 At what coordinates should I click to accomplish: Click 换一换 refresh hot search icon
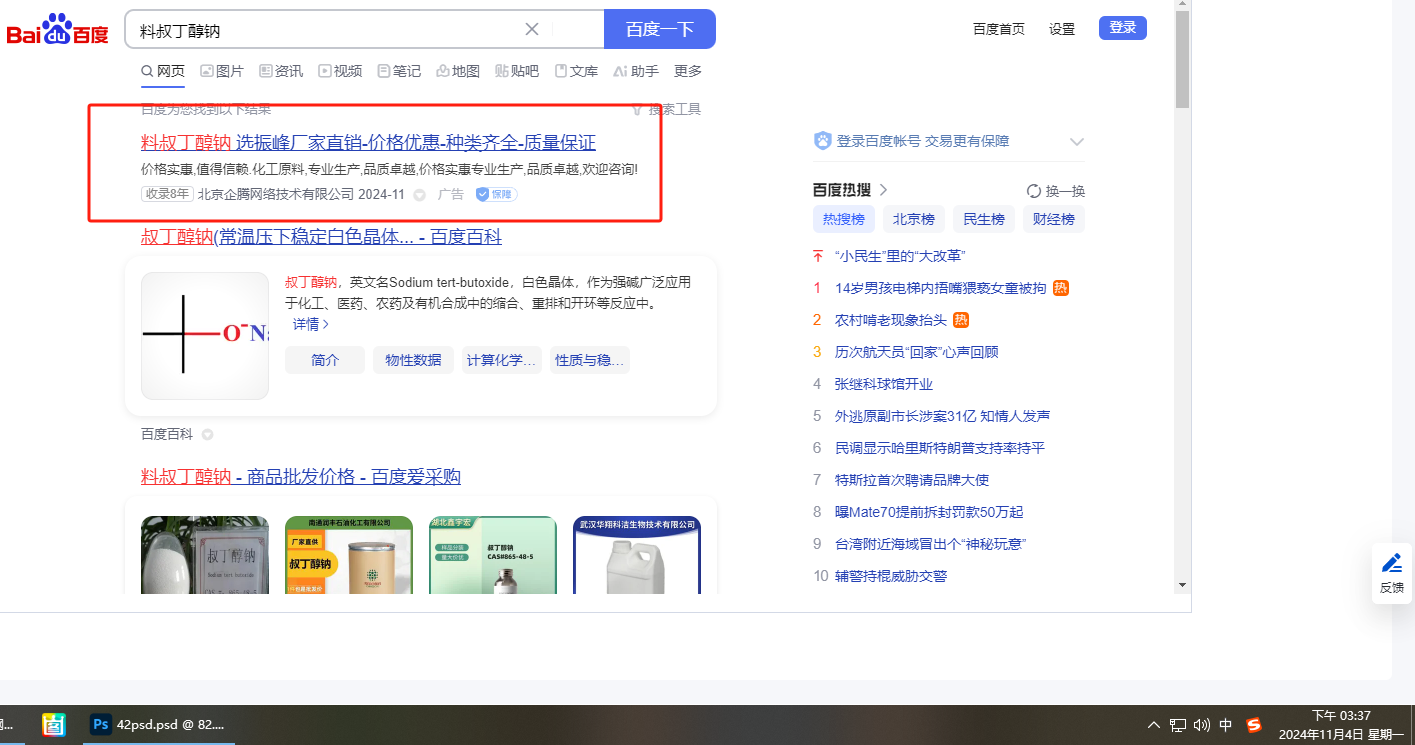pyautogui.click(x=1034, y=191)
